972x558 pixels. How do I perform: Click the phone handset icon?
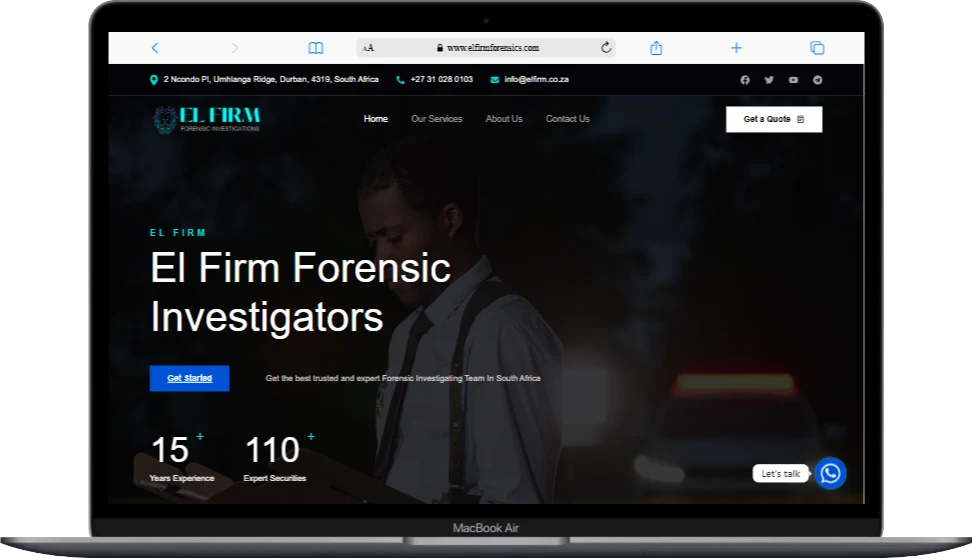click(400, 80)
